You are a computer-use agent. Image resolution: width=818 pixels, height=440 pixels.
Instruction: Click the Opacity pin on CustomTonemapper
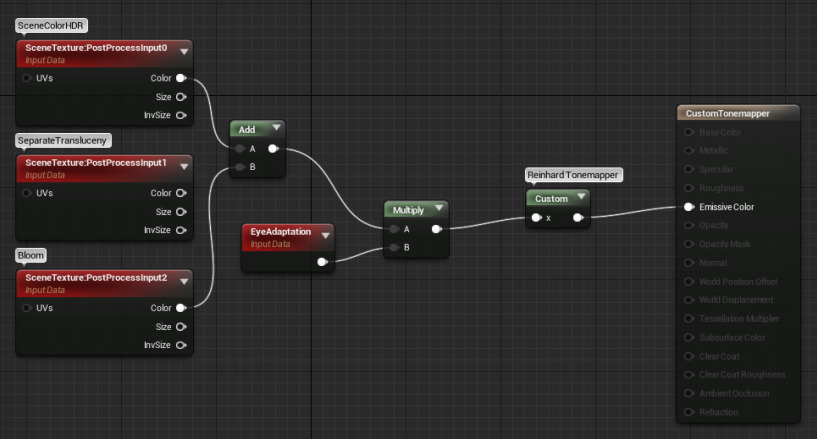click(x=689, y=225)
